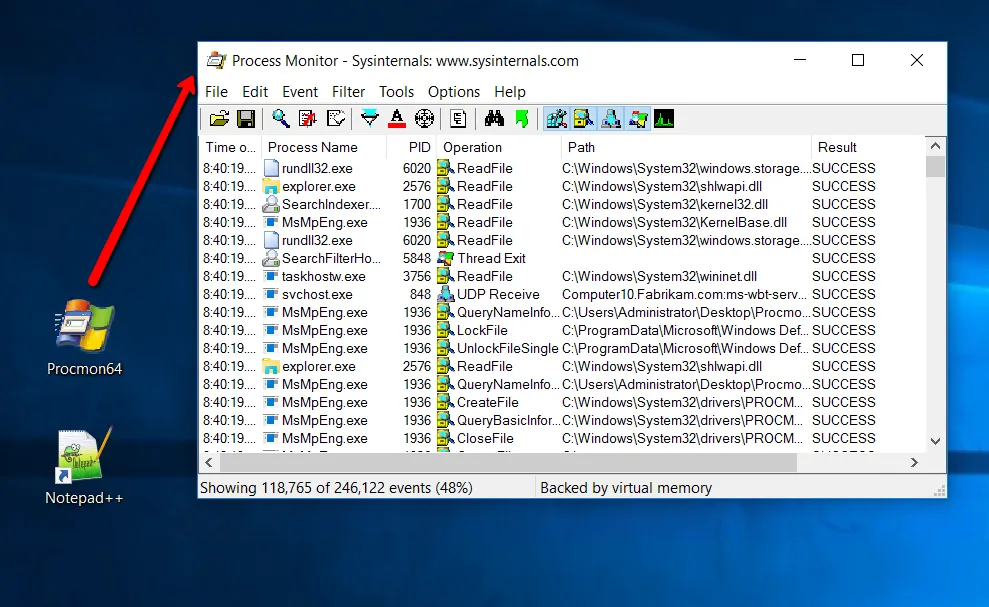The height and width of the screenshot is (607, 989).
Task: Click the binoculars Find icon
Action: click(x=494, y=119)
